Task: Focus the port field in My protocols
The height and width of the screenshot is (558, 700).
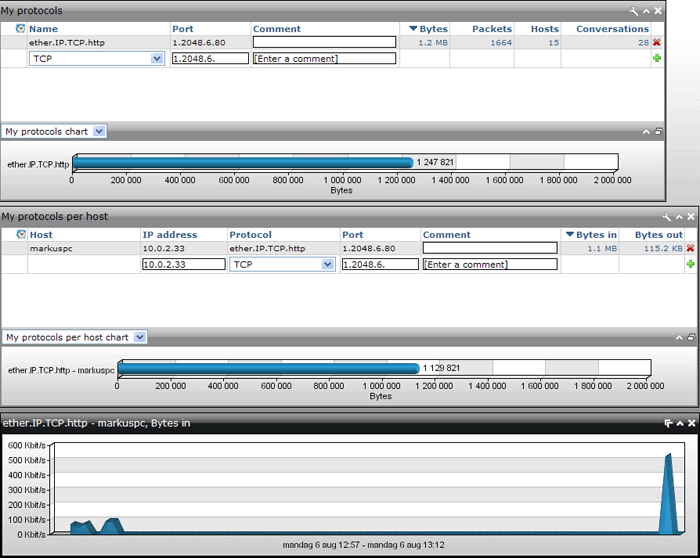Action: point(210,58)
